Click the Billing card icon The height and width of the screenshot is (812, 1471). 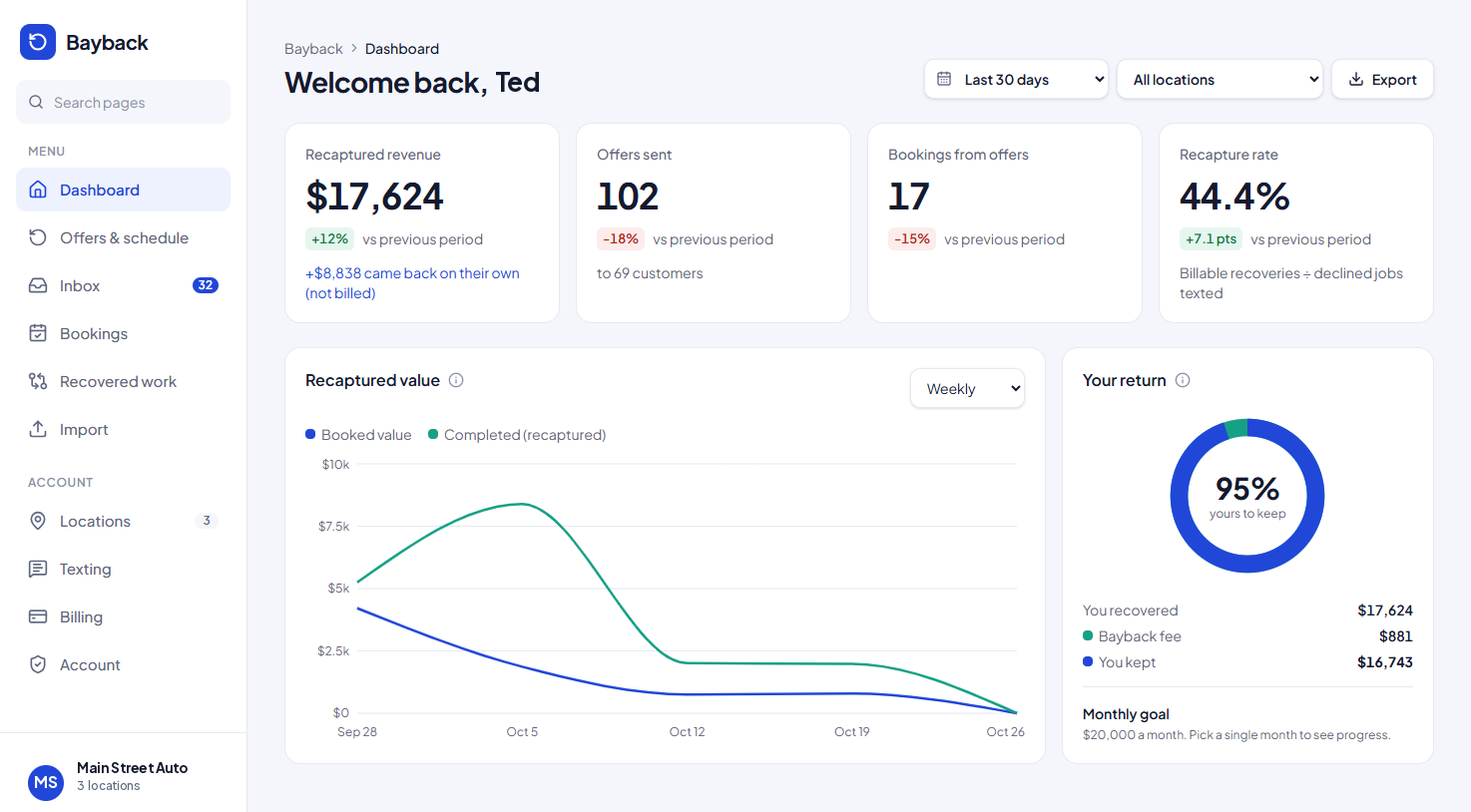click(38, 616)
